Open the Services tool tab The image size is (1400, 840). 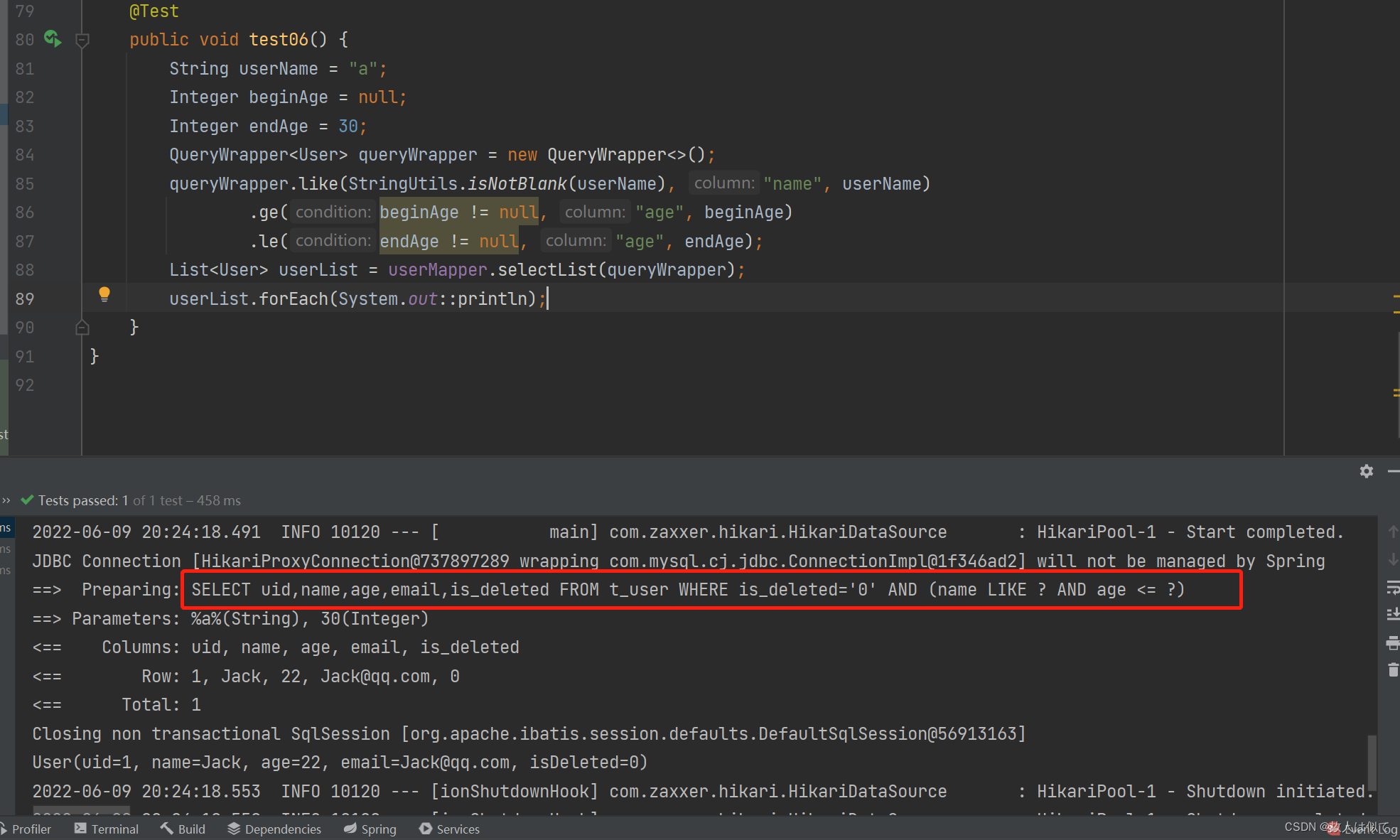point(450,829)
